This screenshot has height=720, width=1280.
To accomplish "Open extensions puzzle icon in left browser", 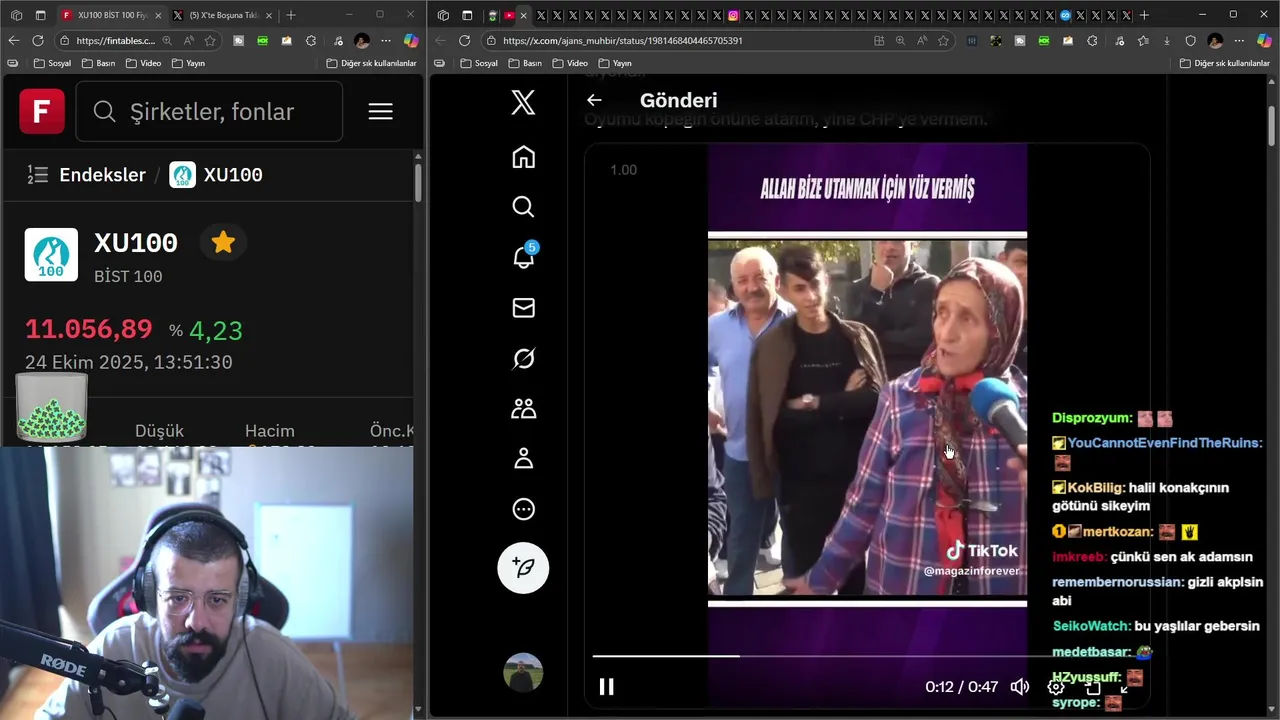I will pyautogui.click(x=311, y=40).
